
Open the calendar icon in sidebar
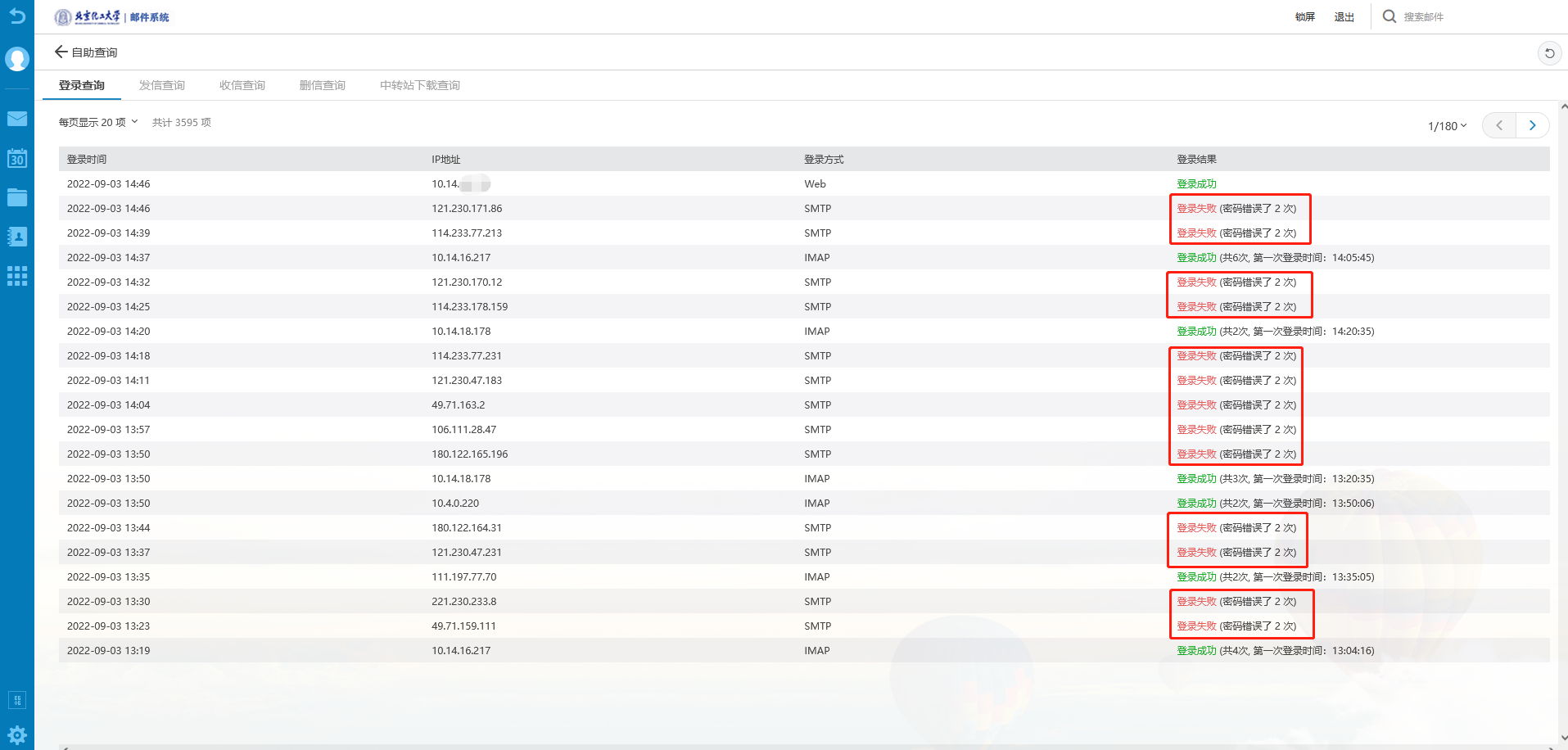[17, 158]
